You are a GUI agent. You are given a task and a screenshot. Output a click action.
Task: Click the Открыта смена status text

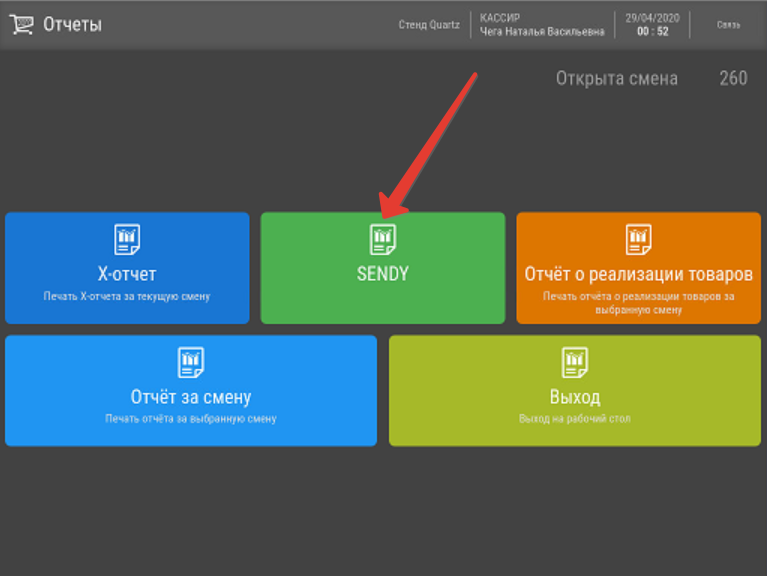(617, 78)
